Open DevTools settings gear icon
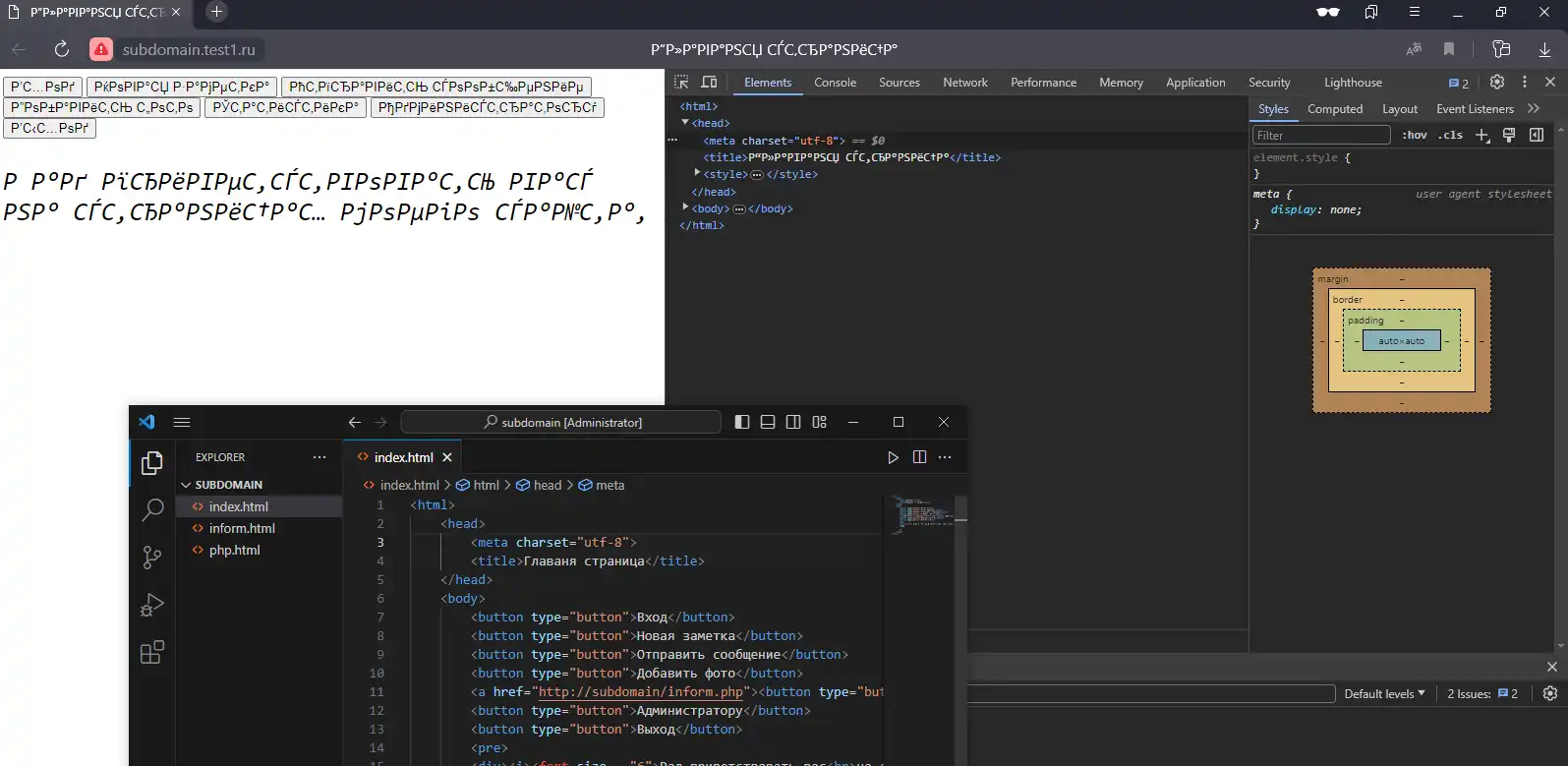 point(1497,83)
